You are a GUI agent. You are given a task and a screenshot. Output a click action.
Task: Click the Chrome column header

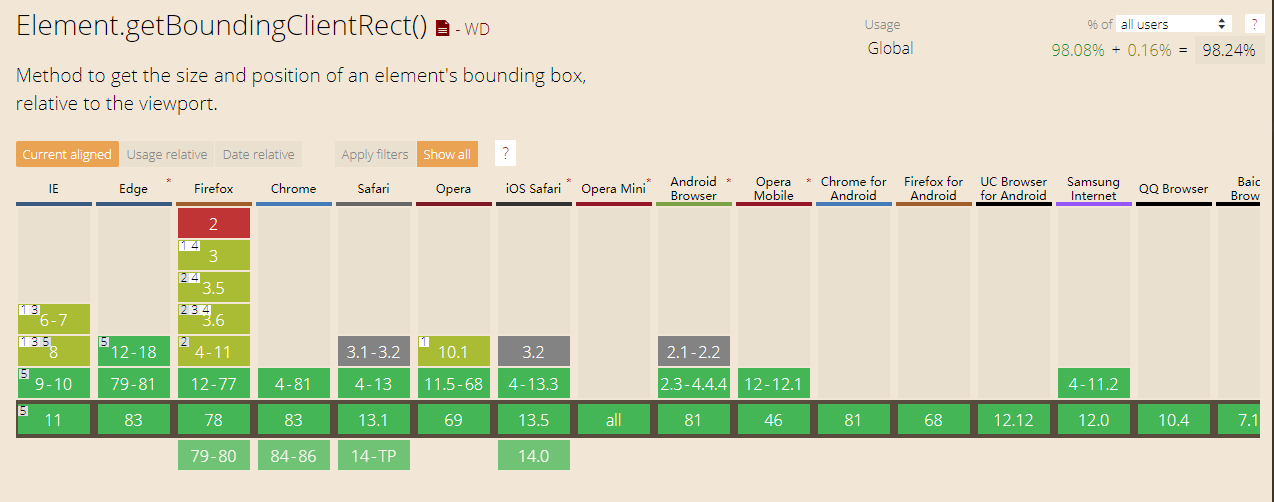point(293,189)
